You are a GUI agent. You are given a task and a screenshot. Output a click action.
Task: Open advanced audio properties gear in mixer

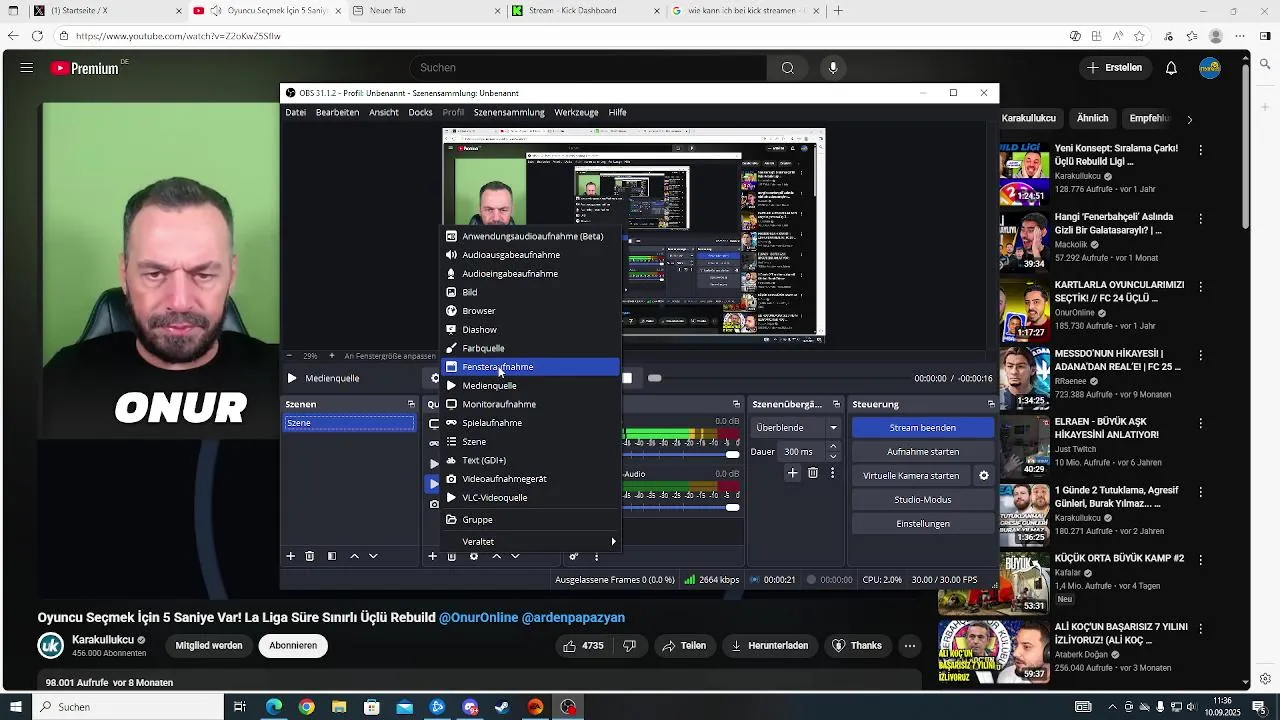[574, 556]
